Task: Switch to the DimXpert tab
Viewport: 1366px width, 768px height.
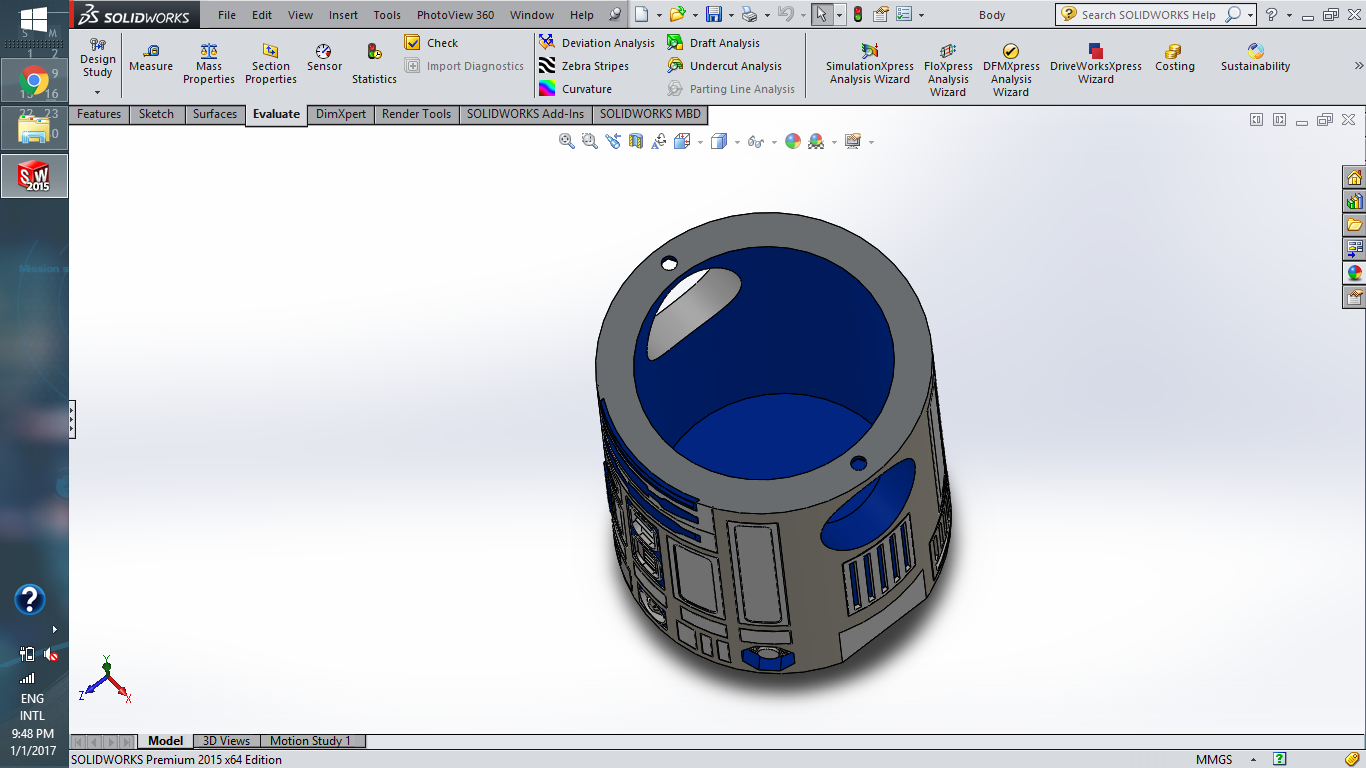Action: [x=340, y=114]
